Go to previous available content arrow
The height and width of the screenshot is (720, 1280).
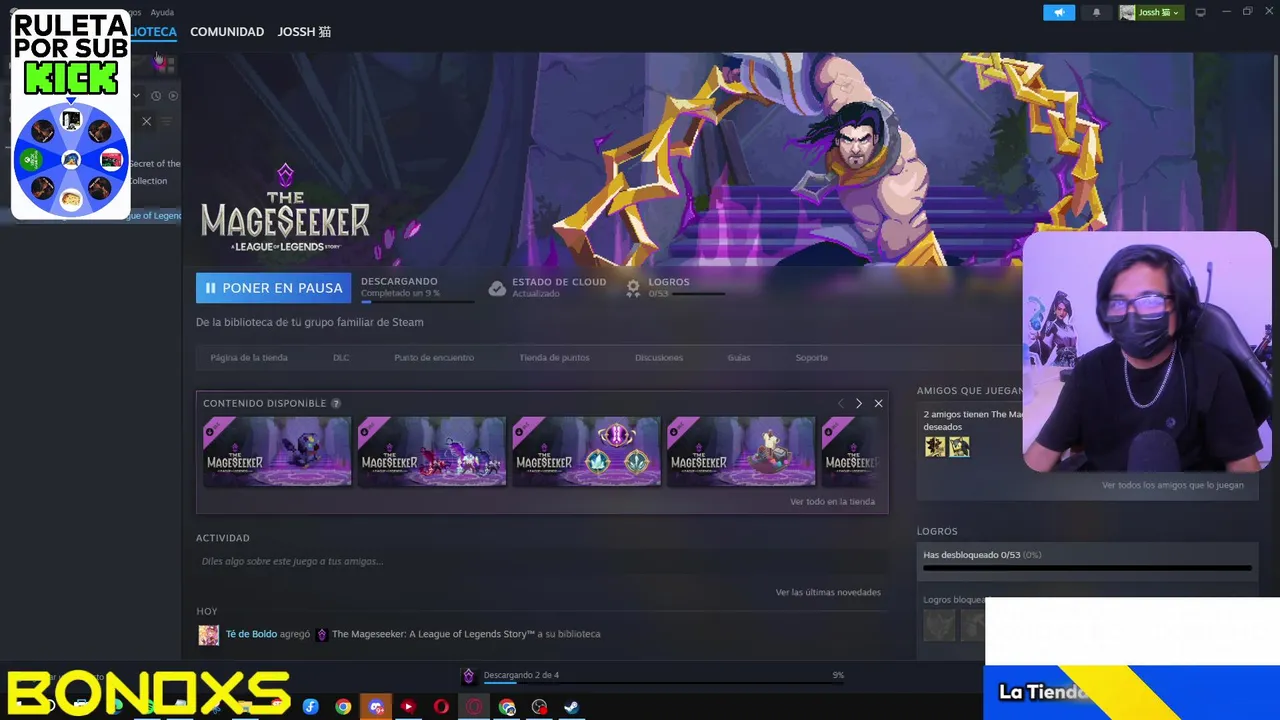pos(840,403)
